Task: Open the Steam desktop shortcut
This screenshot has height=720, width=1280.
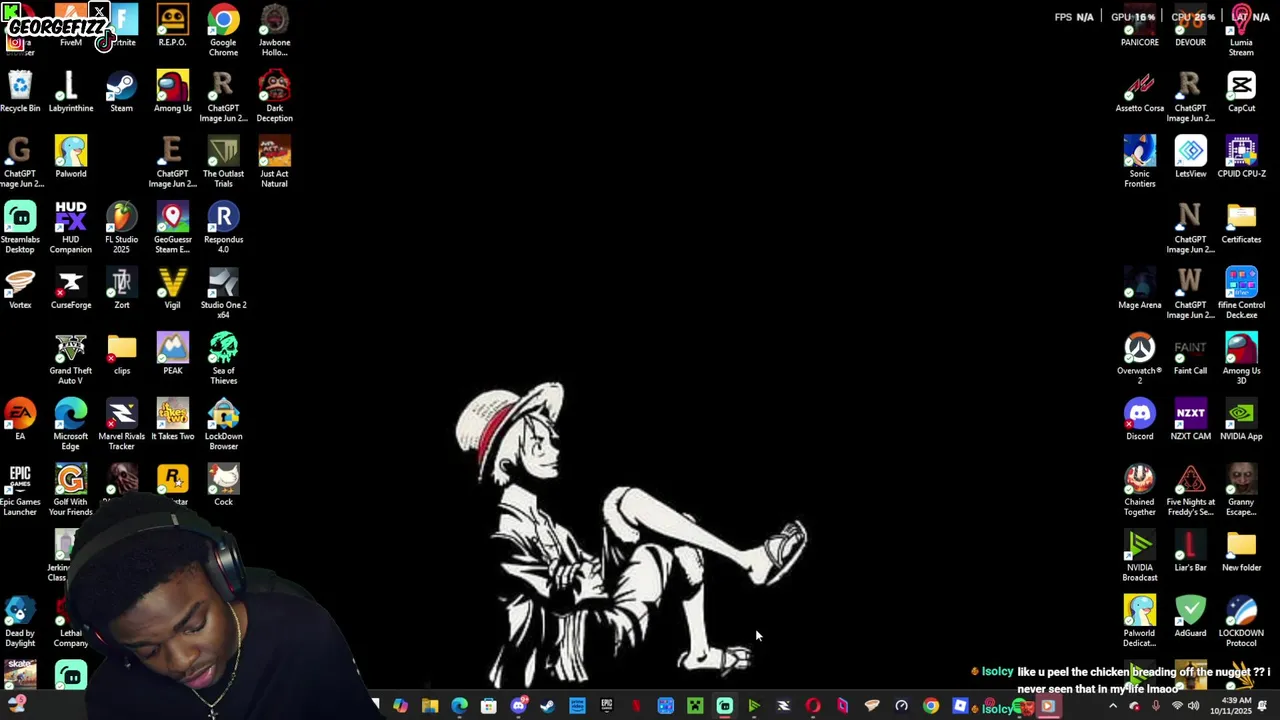Action: [x=121, y=92]
